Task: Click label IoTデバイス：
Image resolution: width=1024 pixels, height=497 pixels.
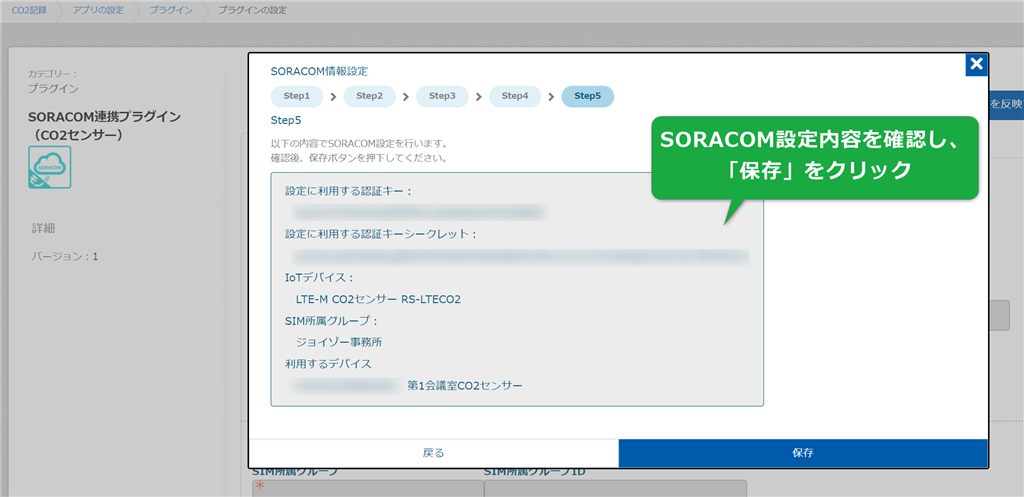Action: tap(319, 278)
